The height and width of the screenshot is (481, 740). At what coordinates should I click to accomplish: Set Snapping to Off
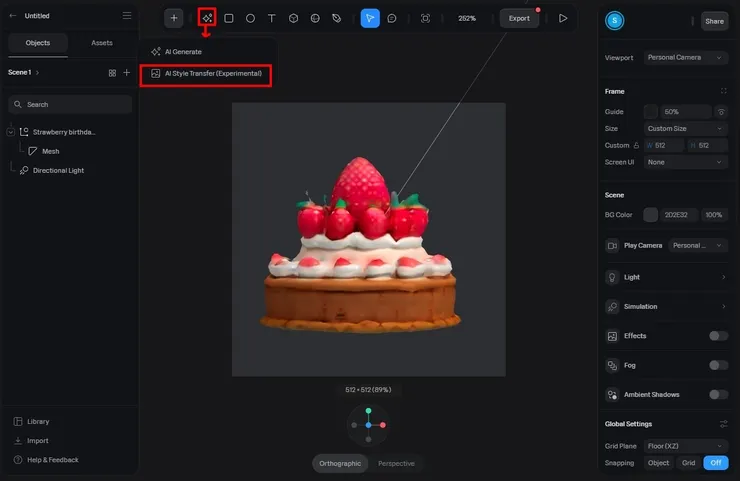coord(716,463)
